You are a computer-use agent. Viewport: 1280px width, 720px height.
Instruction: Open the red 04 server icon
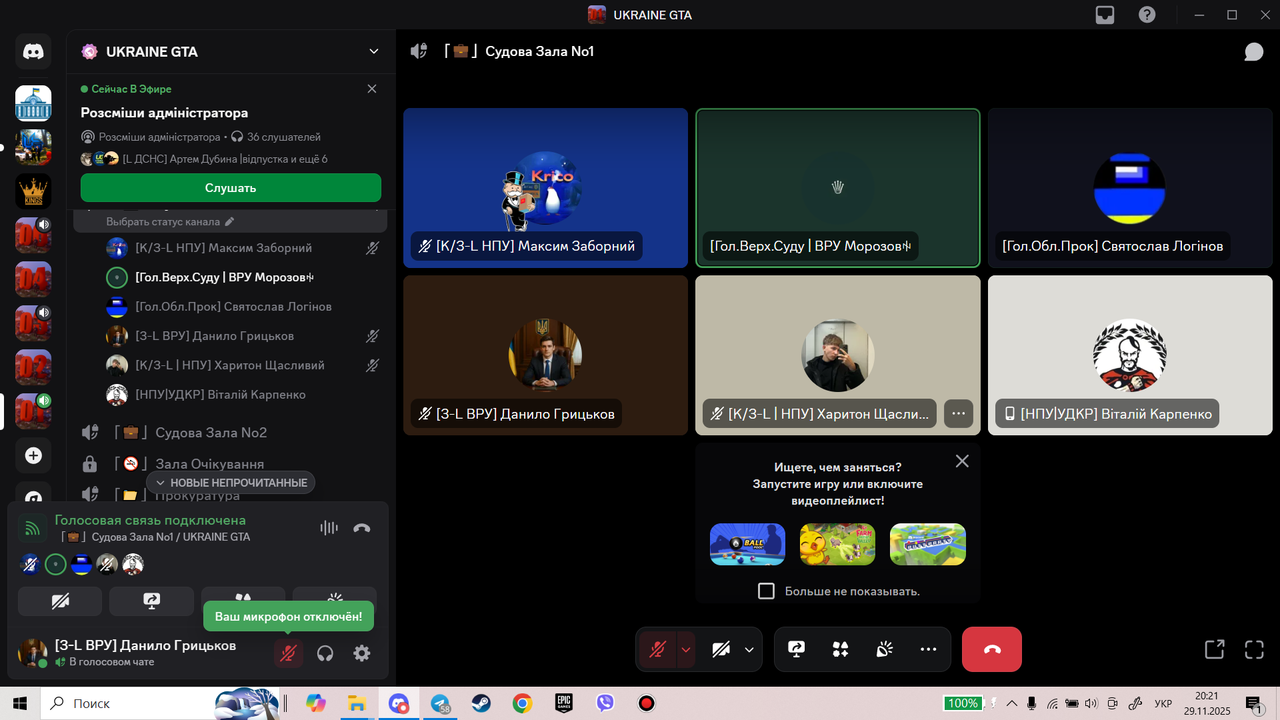tap(33, 279)
